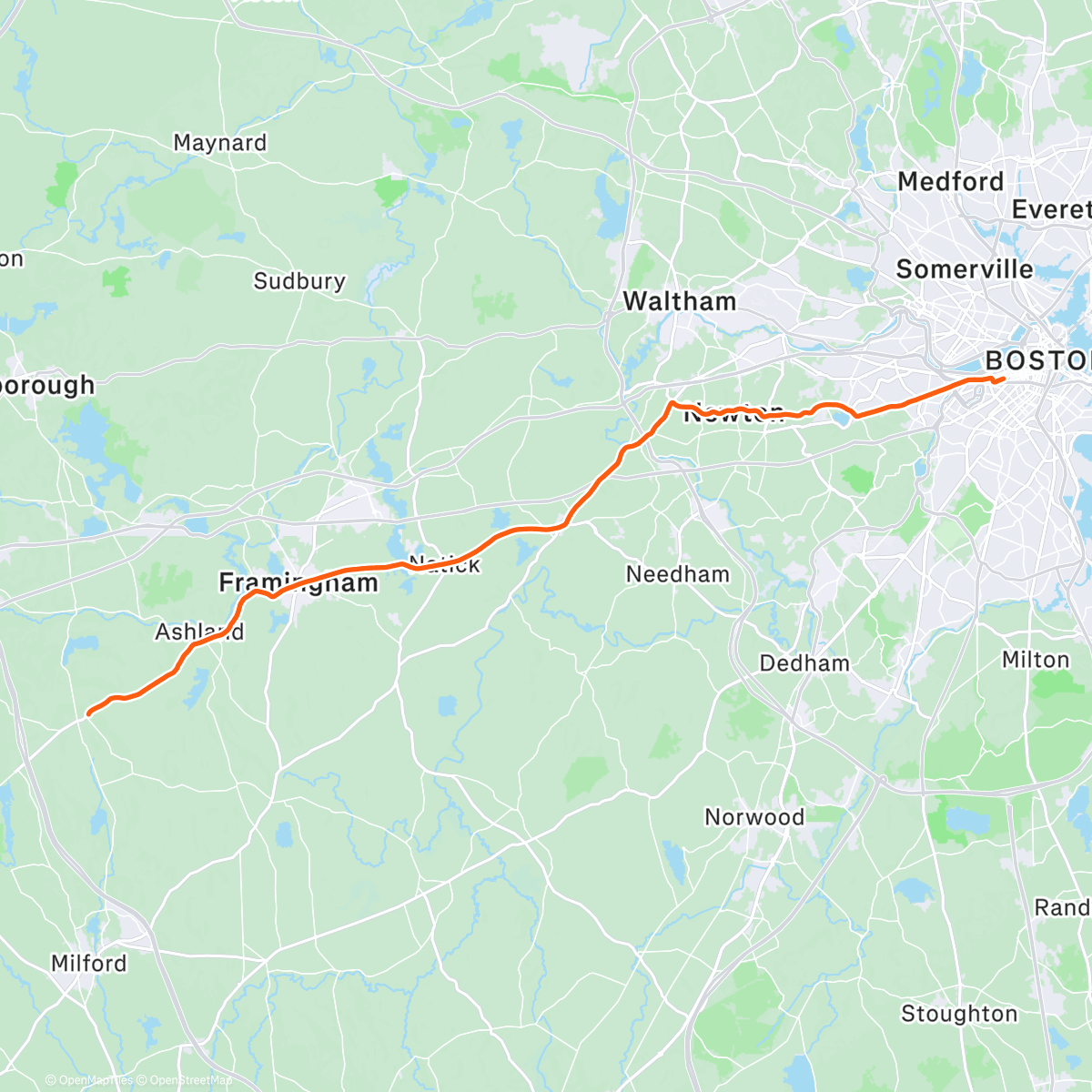Click the Needham town label
This screenshot has width=1092, height=1092.
[x=678, y=574]
